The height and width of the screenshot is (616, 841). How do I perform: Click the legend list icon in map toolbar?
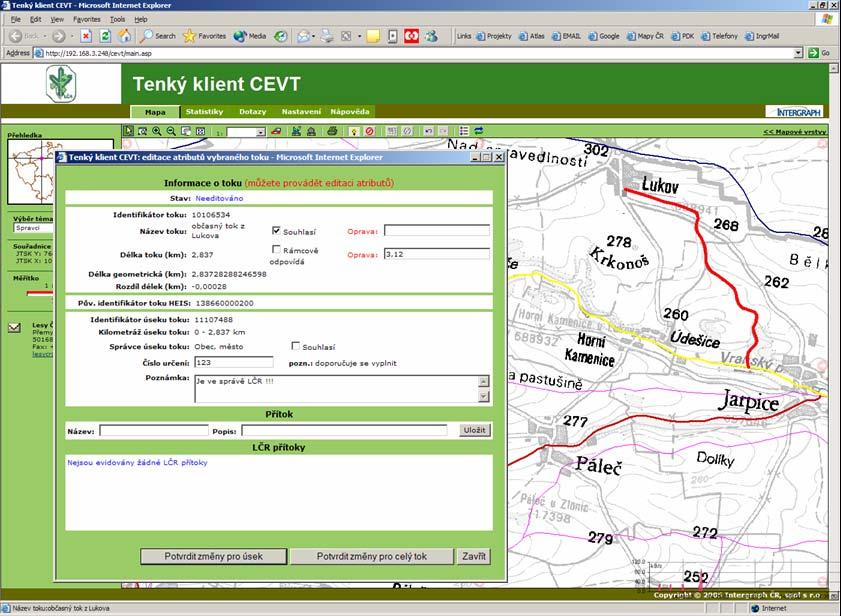coord(464,130)
